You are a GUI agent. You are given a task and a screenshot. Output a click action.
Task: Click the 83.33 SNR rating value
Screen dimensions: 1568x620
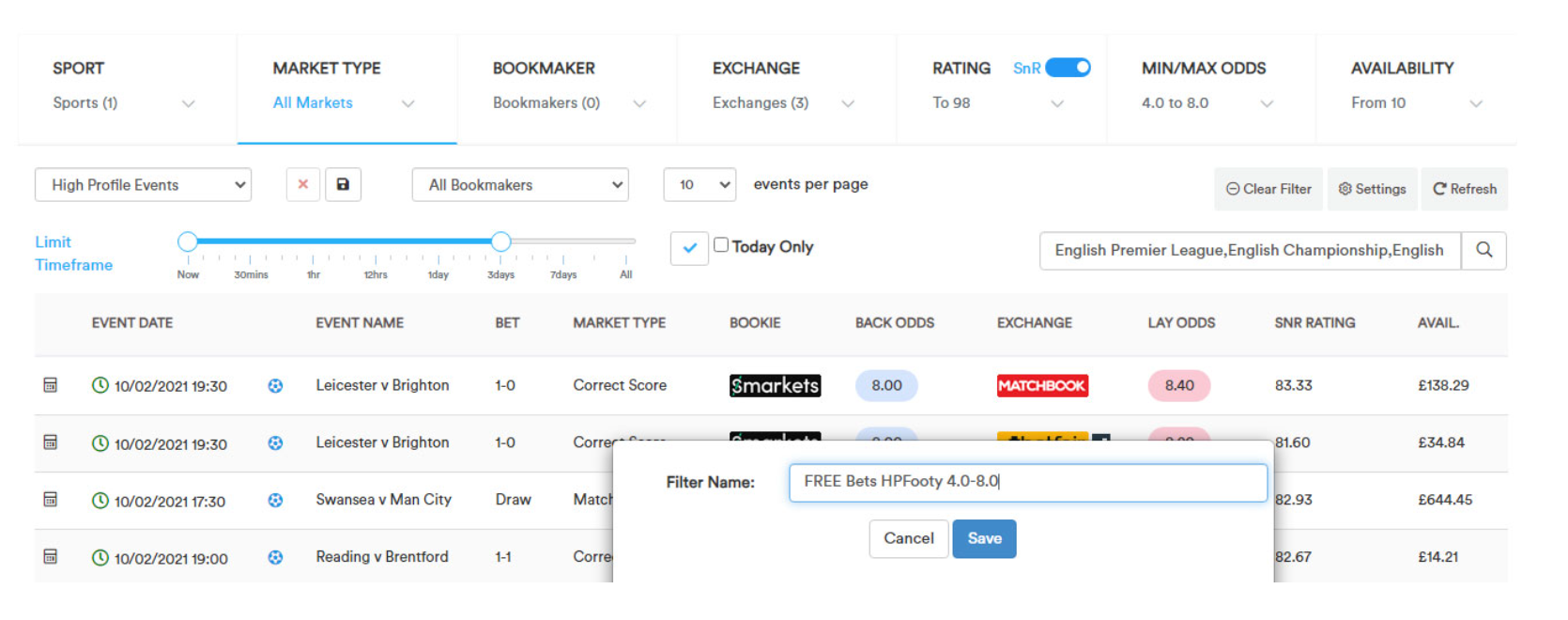click(1294, 385)
